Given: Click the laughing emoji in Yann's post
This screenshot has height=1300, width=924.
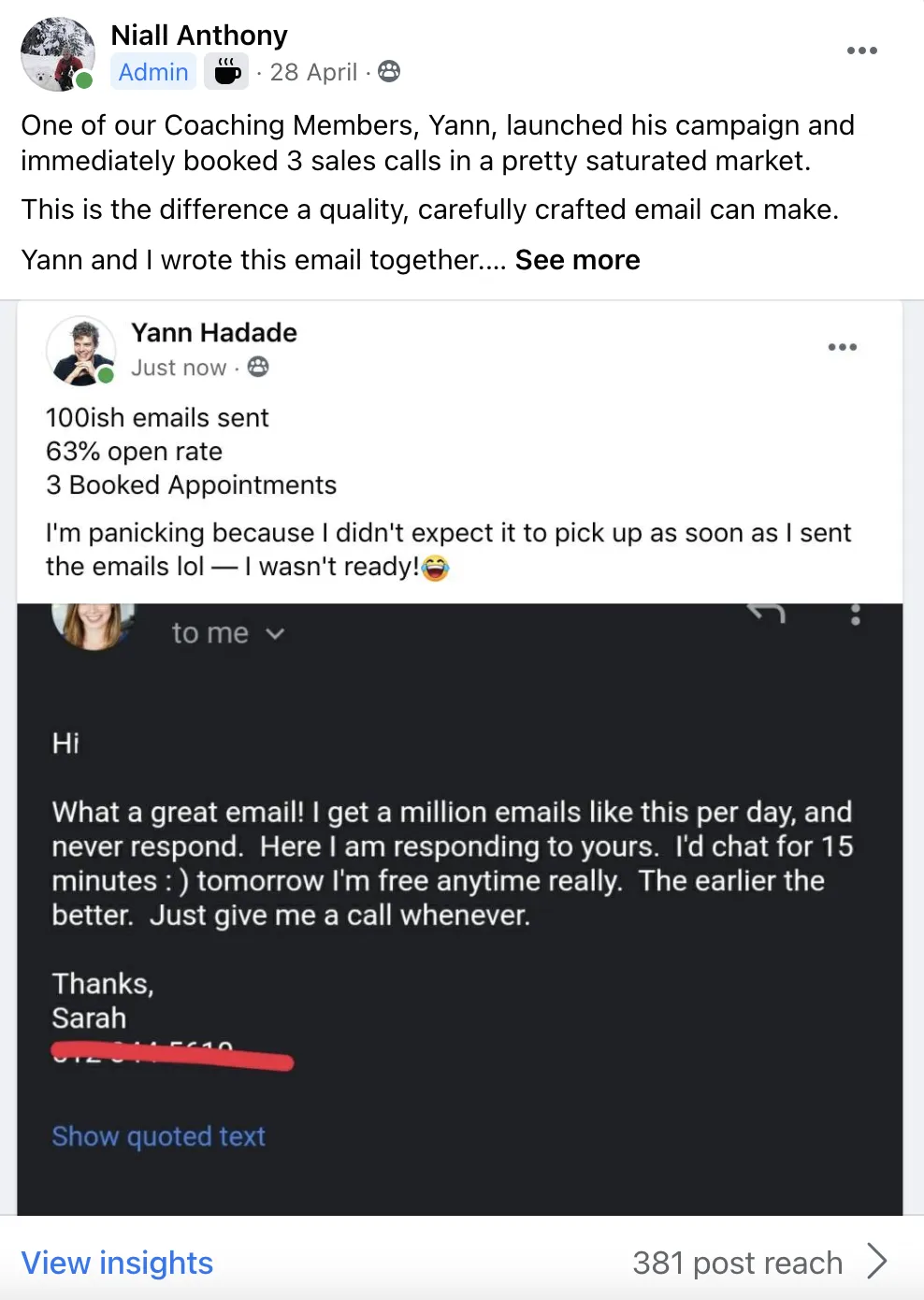Looking at the screenshot, I should pos(436,568).
